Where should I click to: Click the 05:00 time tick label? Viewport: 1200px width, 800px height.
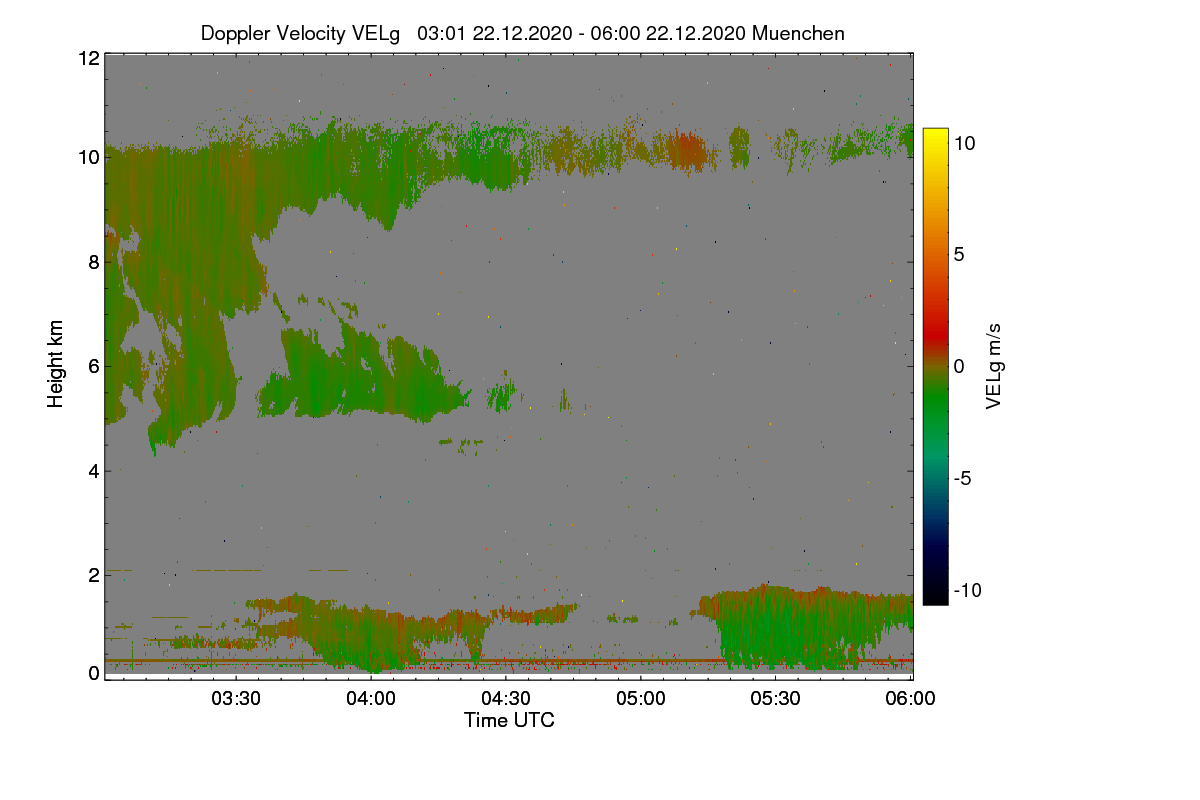(641, 699)
